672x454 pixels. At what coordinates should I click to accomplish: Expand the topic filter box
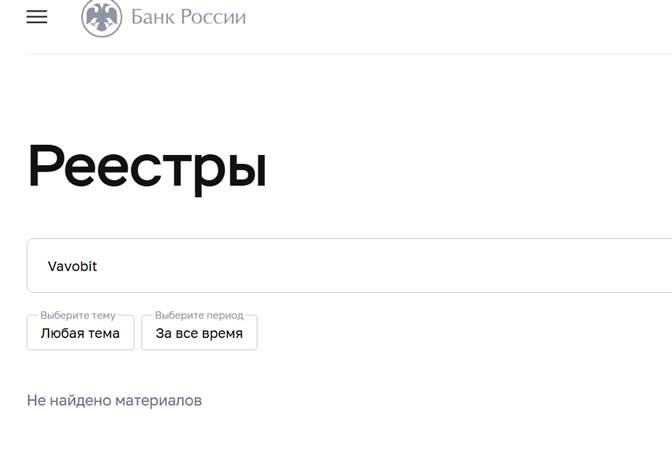point(81,333)
